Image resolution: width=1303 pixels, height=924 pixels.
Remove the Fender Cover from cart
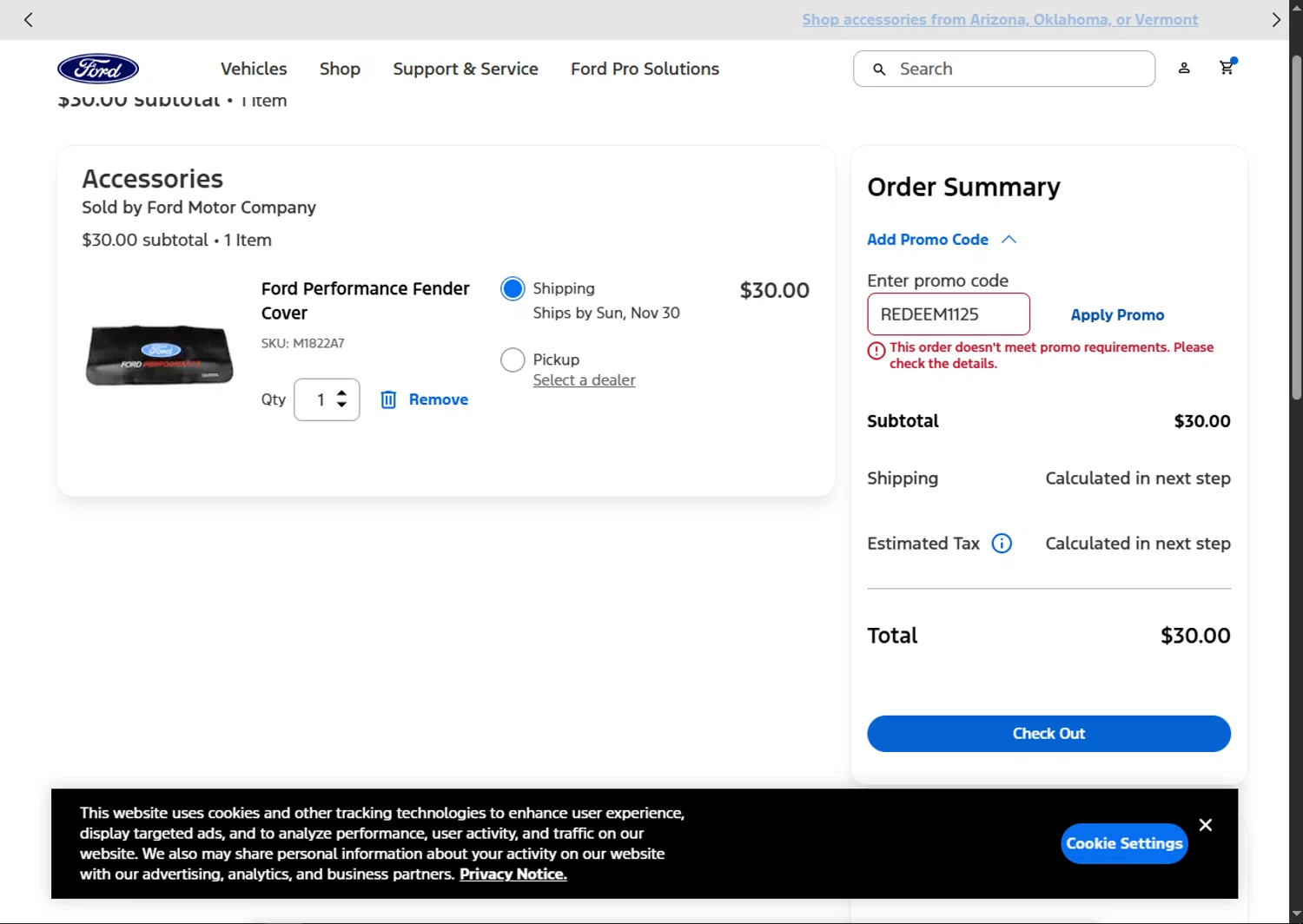(x=438, y=399)
